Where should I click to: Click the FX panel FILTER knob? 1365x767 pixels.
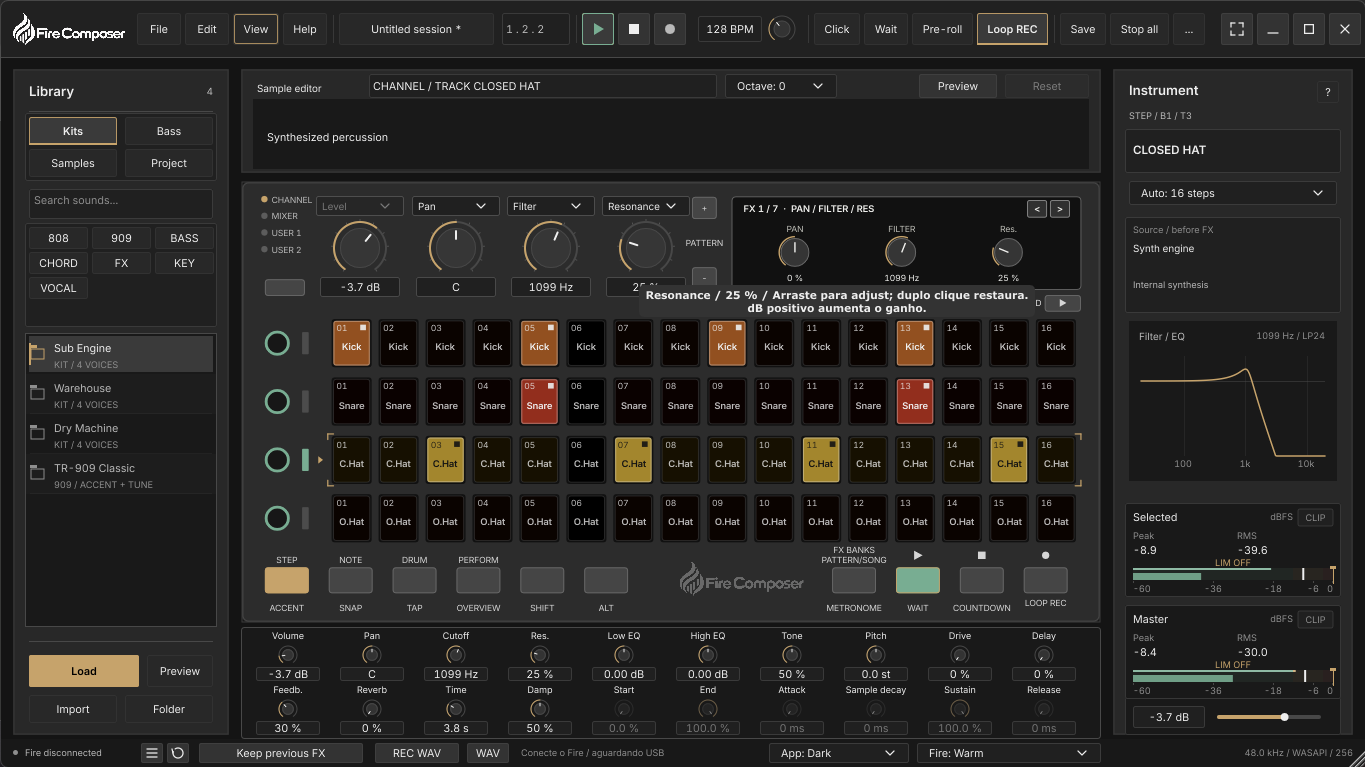tap(901, 253)
